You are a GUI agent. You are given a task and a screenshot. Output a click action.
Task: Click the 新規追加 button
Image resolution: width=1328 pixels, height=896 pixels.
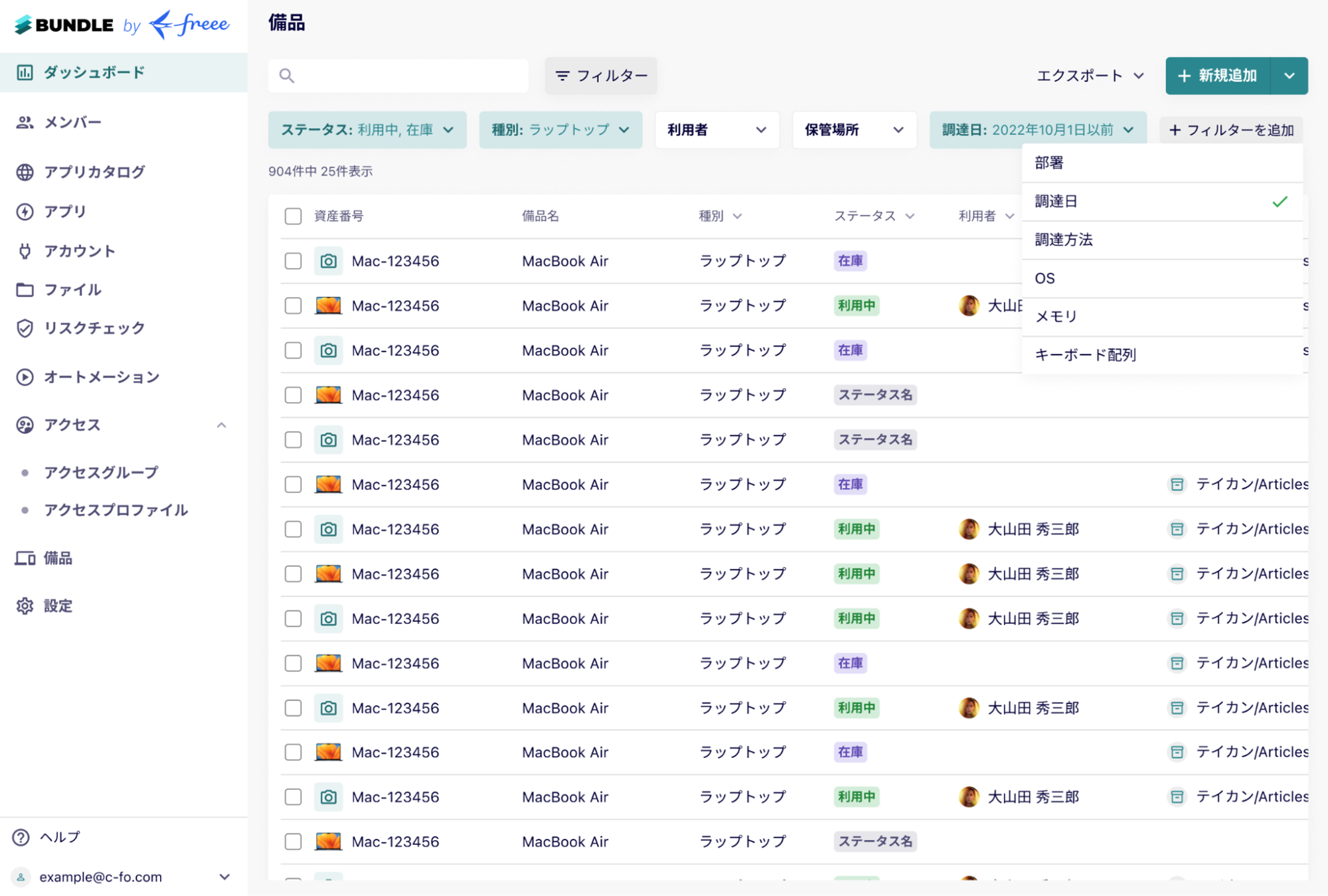coord(1218,76)
